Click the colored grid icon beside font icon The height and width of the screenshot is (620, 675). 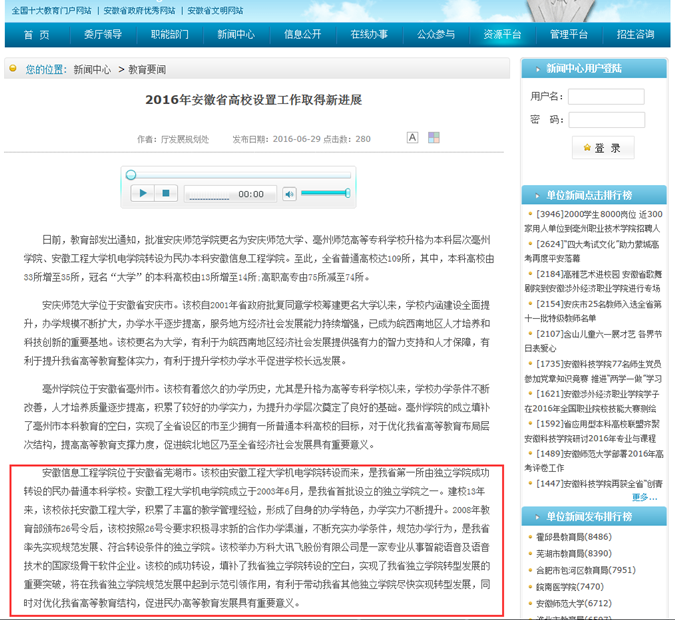point(434,137)
